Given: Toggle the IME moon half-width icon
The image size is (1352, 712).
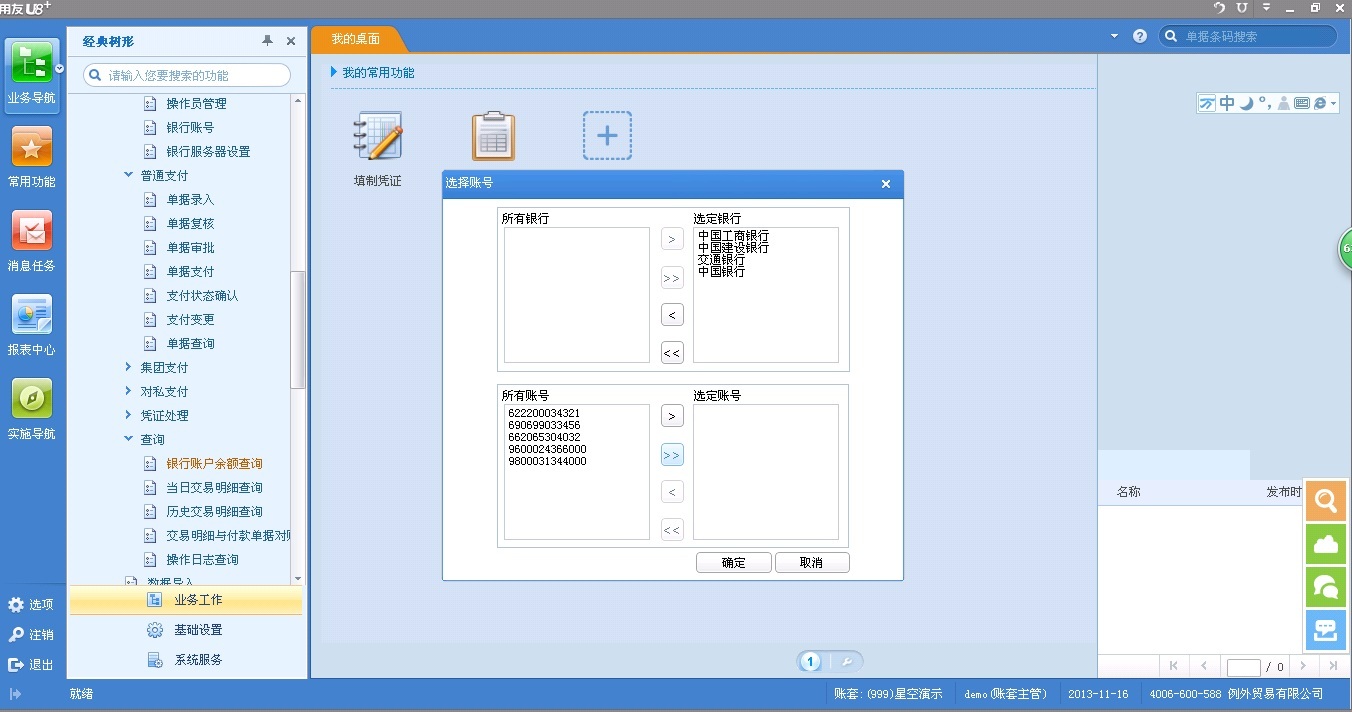Looking at the screenshot, I should tap(1246, 103).
